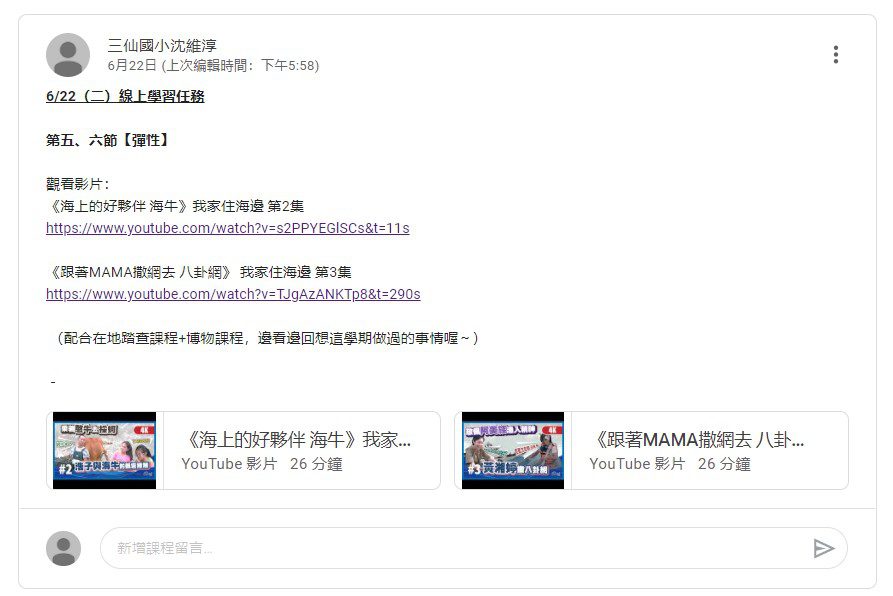Click the 6/22 線上學習任務 underlined heading
893x596 pixels.
(125, 96)
